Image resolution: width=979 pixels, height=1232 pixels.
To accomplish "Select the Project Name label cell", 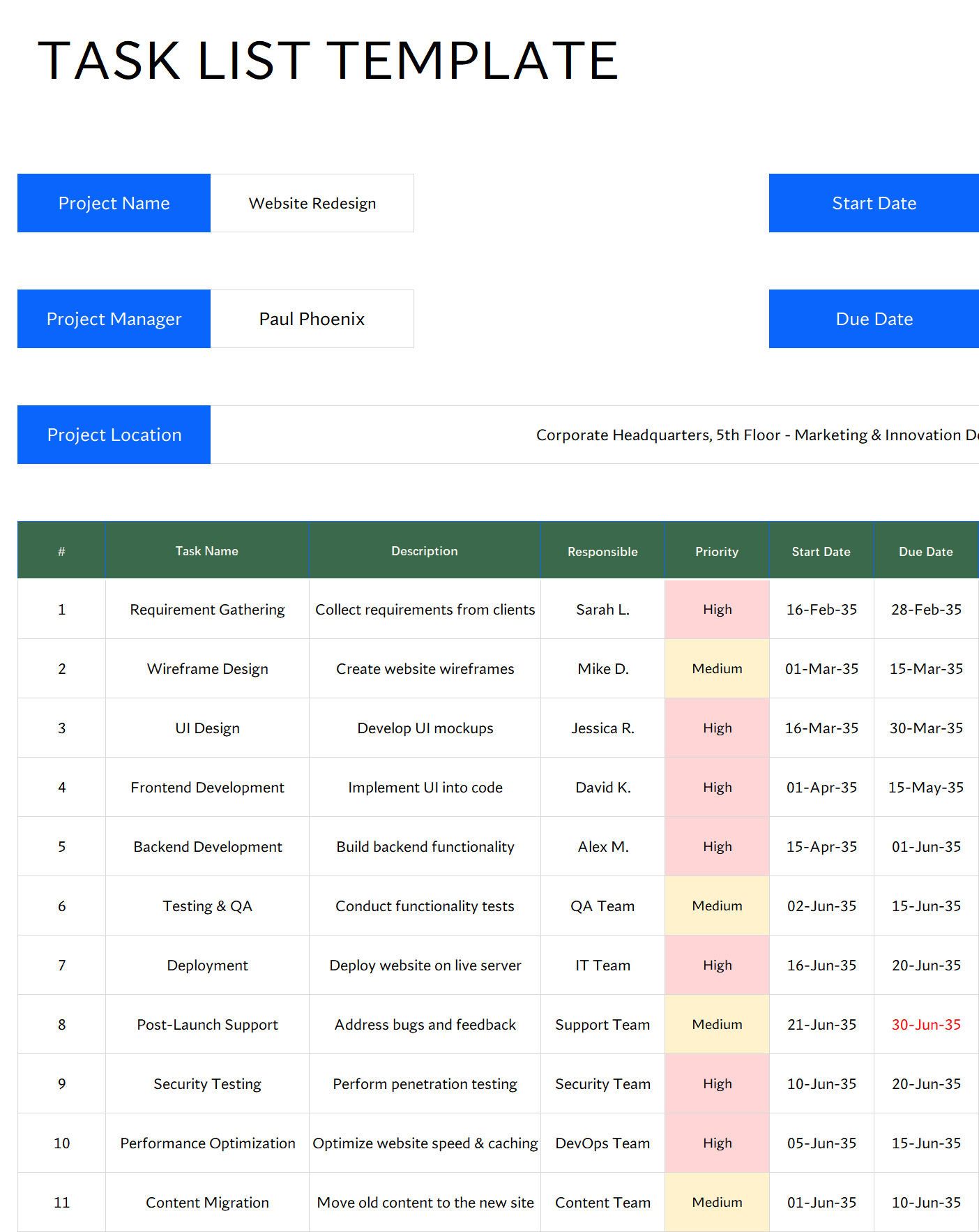I will point(114,203).
